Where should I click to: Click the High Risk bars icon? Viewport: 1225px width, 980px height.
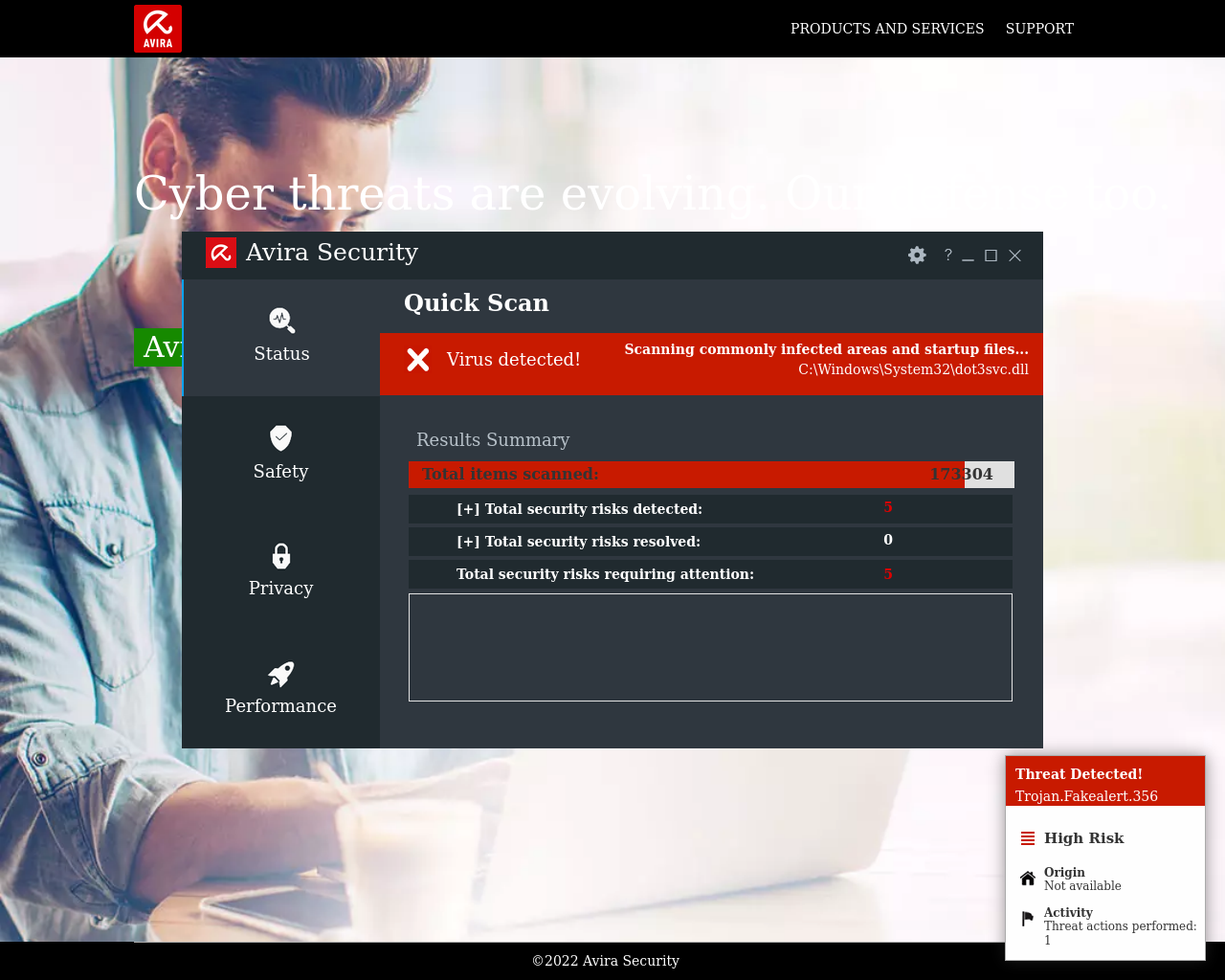[1028, 838]
